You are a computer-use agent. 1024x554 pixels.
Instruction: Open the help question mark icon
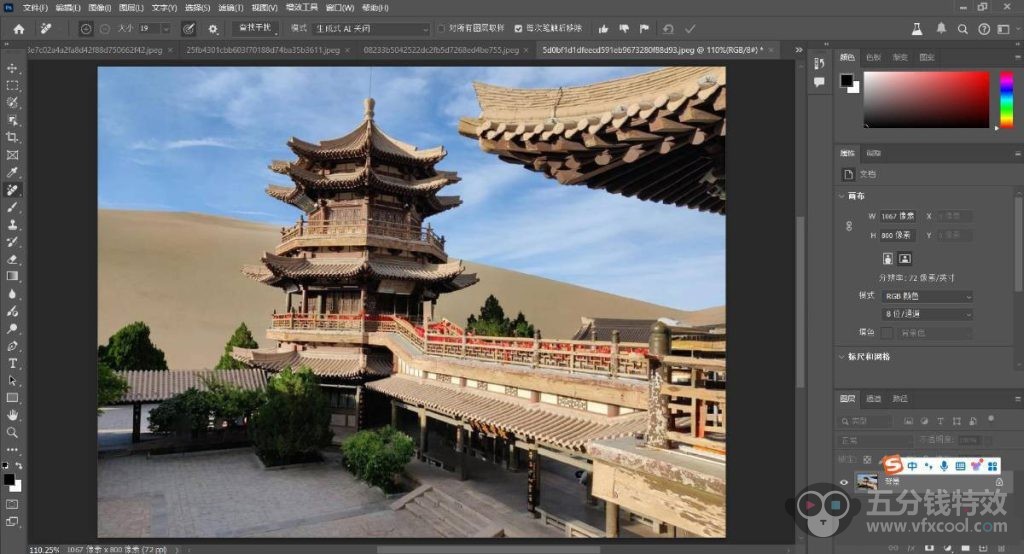pyautogui.click(x=984, y=29)
